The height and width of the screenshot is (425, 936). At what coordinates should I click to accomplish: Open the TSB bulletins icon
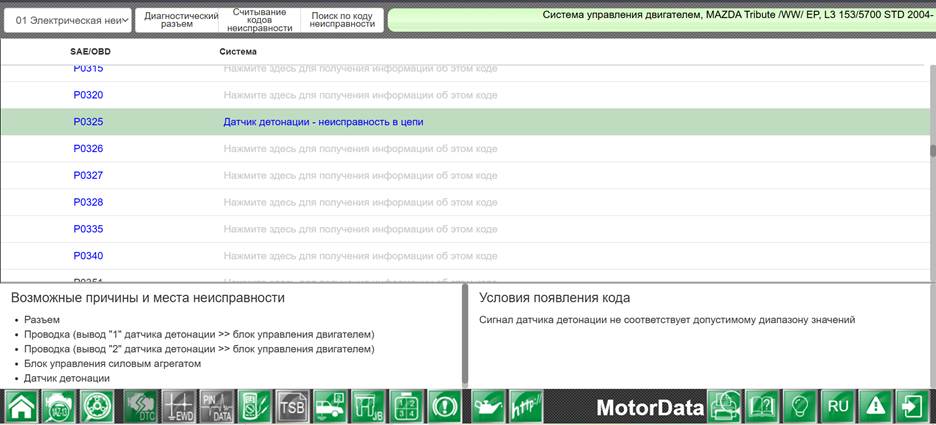(292, 406)
